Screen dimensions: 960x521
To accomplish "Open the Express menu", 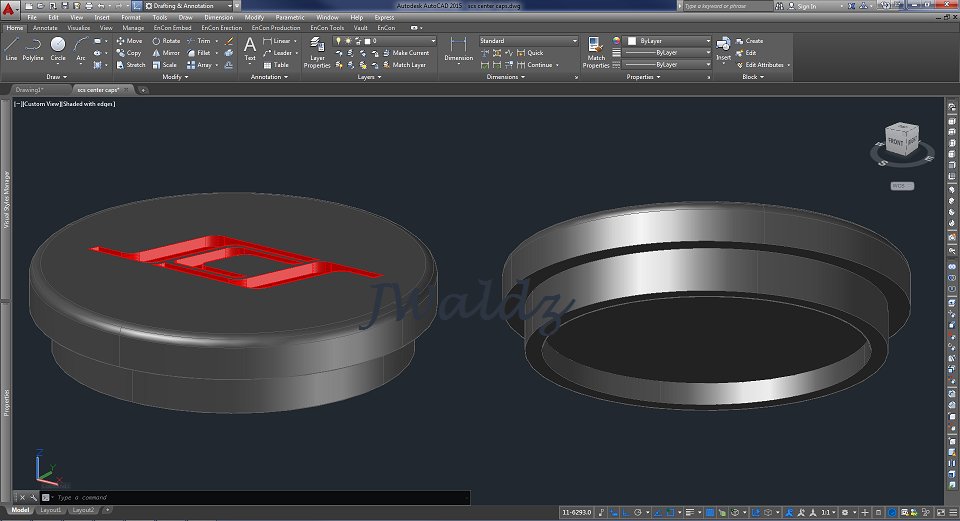I will pos(384,18).
